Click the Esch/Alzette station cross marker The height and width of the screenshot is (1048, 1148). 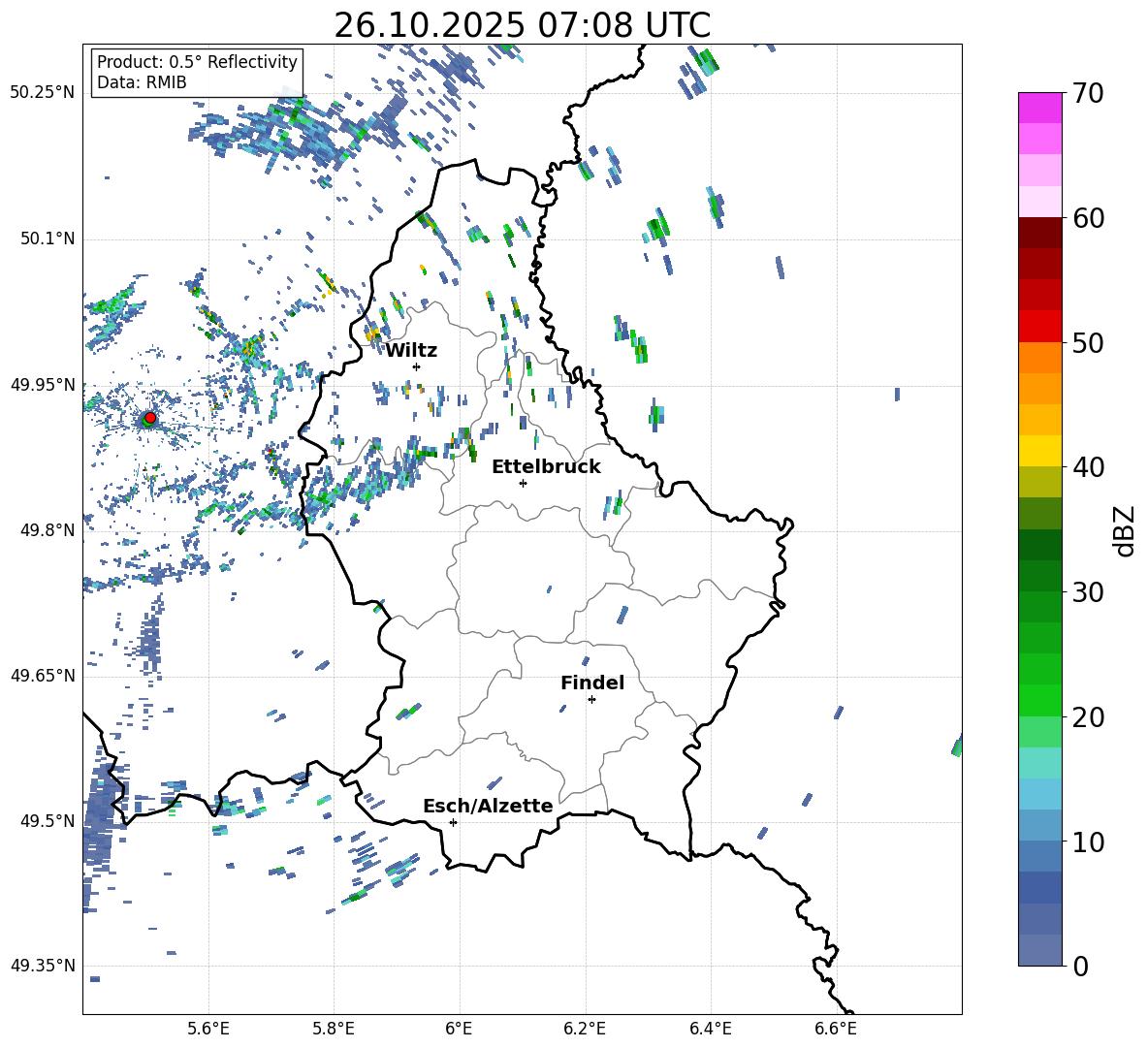453,822
